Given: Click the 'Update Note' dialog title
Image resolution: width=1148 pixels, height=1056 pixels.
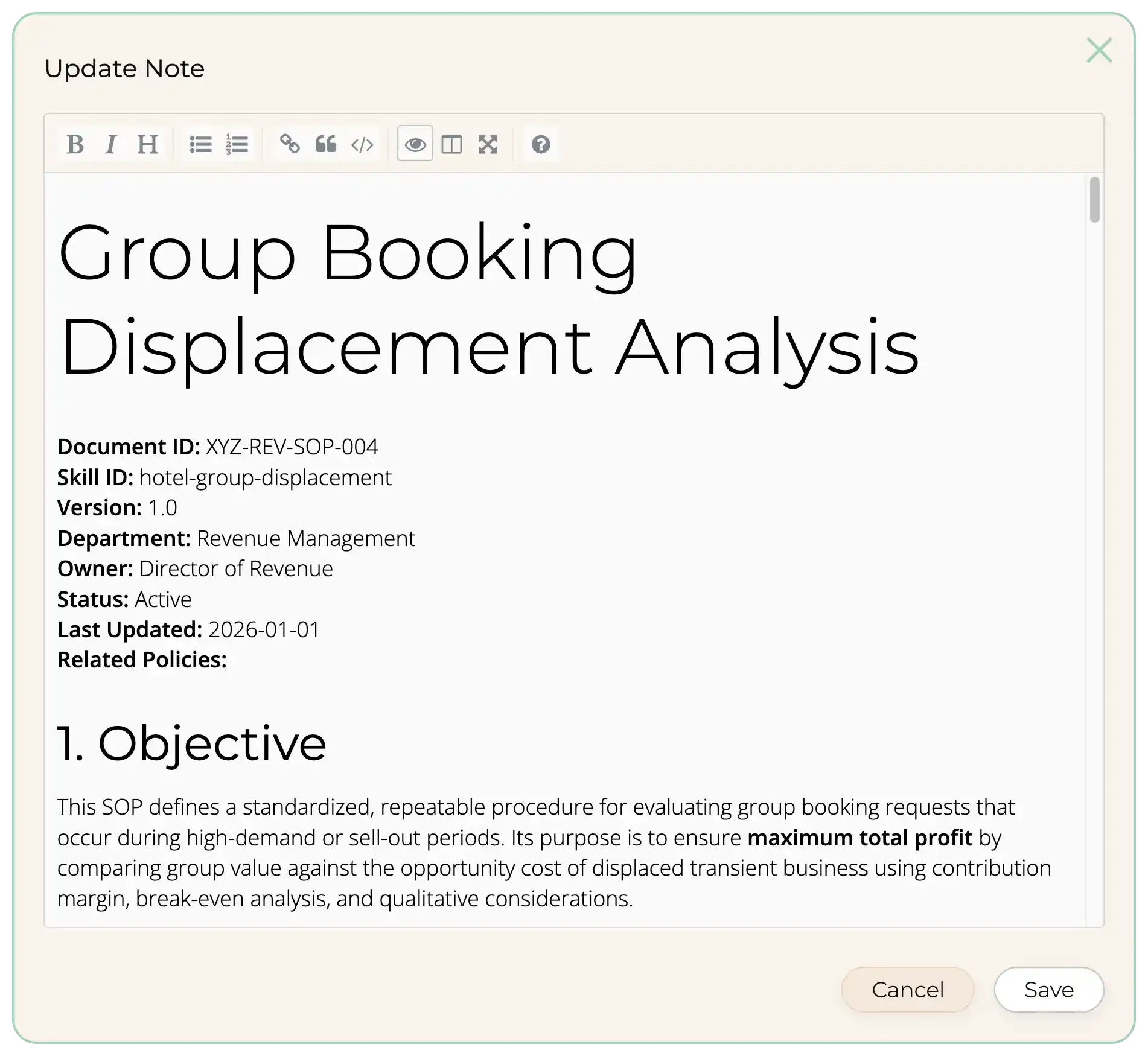Looking at the screenshot, I should 125,68.
